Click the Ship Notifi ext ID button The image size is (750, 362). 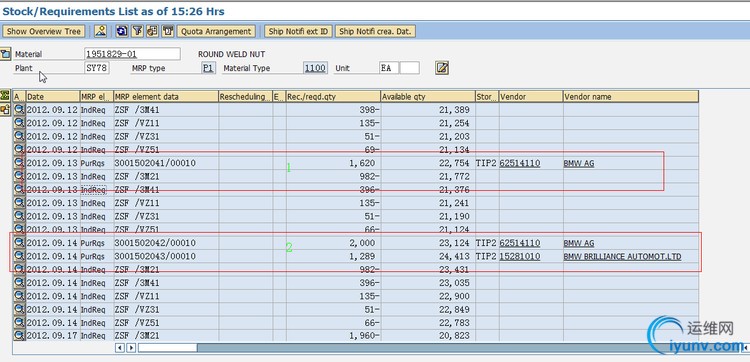tap(298, 32)
